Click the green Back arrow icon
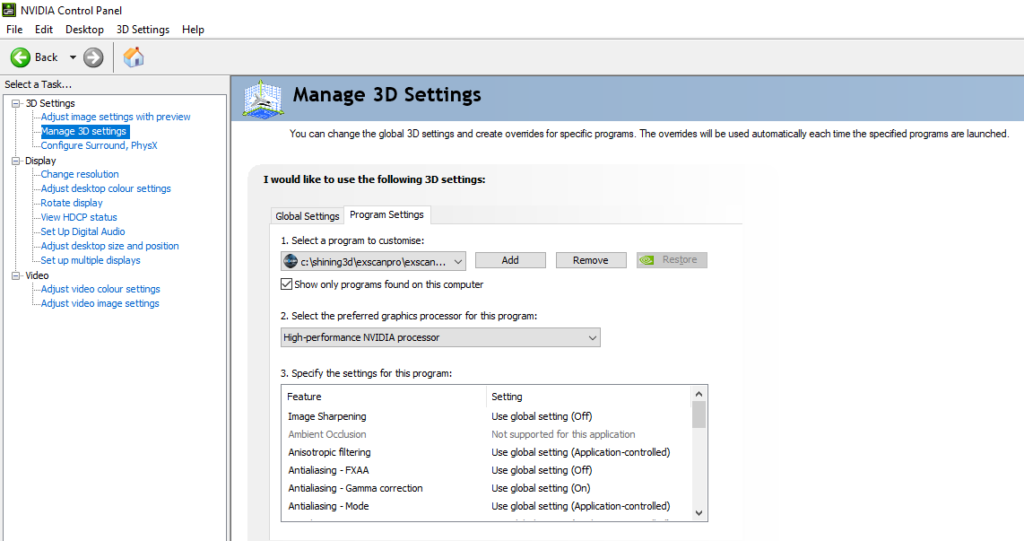This screenshot has height=541, width=1024. click(x=20, y=57)
